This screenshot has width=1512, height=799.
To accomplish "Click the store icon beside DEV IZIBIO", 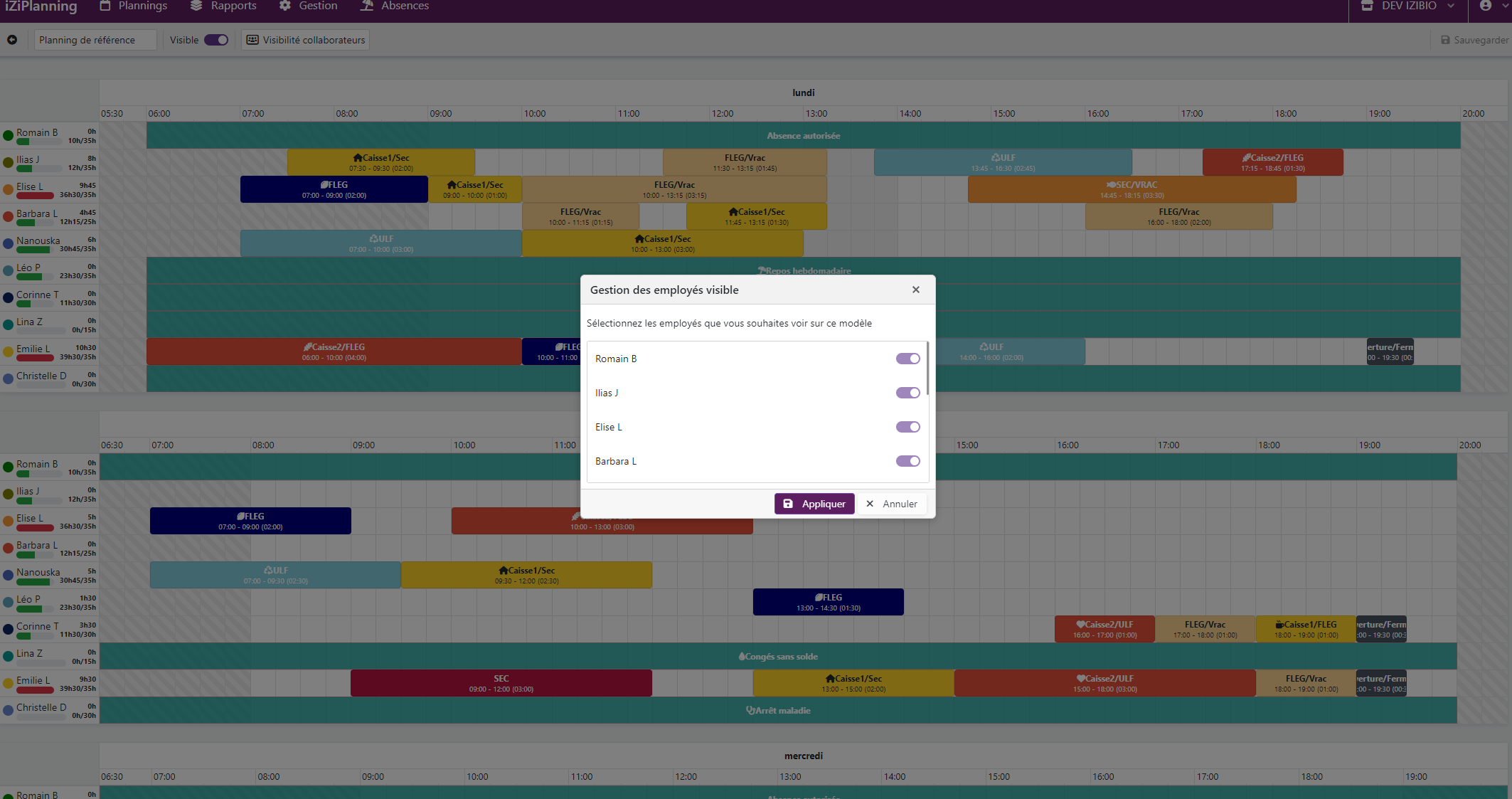I will [x=1366, y=6].
